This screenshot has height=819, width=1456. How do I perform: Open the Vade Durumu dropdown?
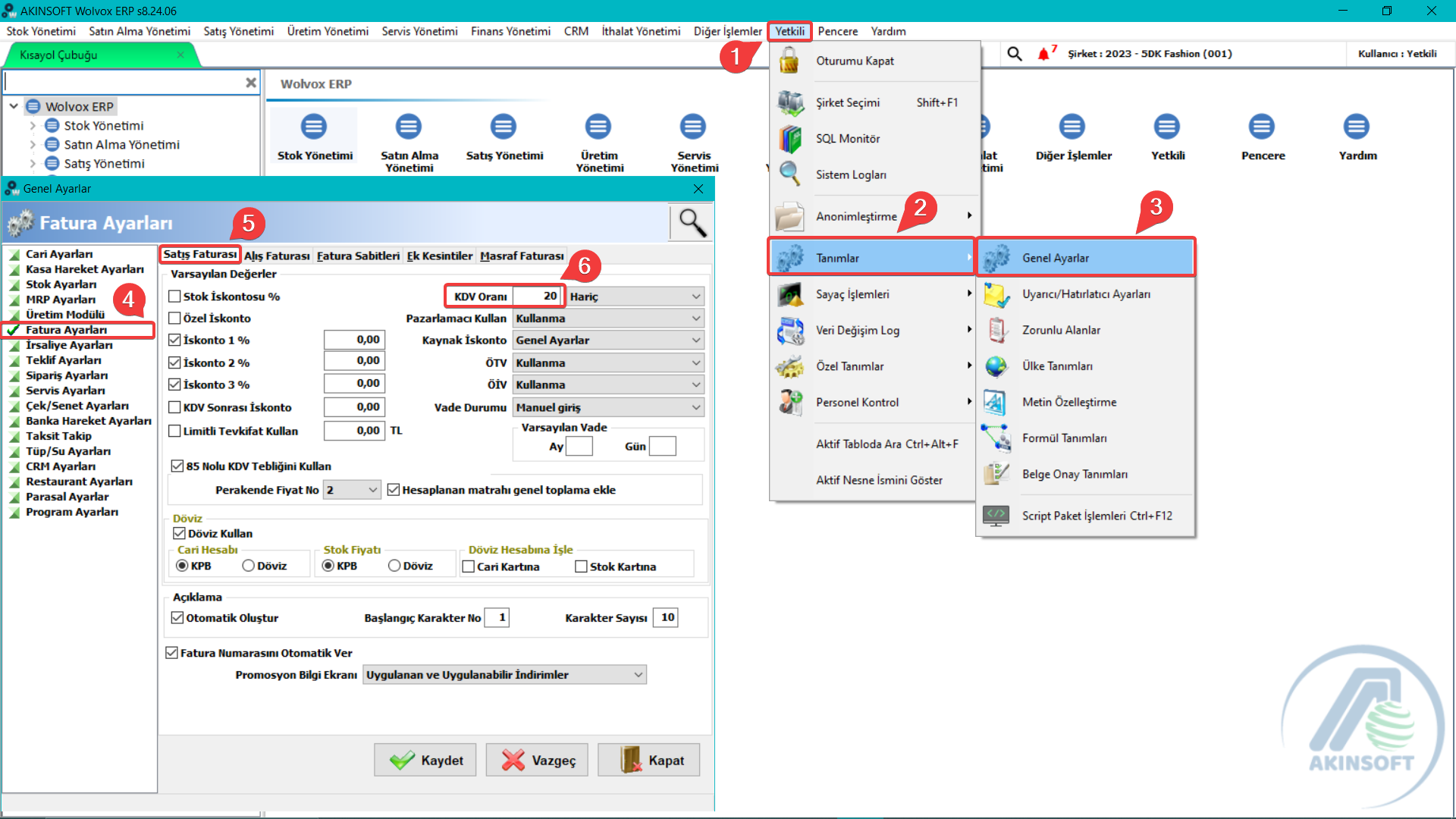608,408
